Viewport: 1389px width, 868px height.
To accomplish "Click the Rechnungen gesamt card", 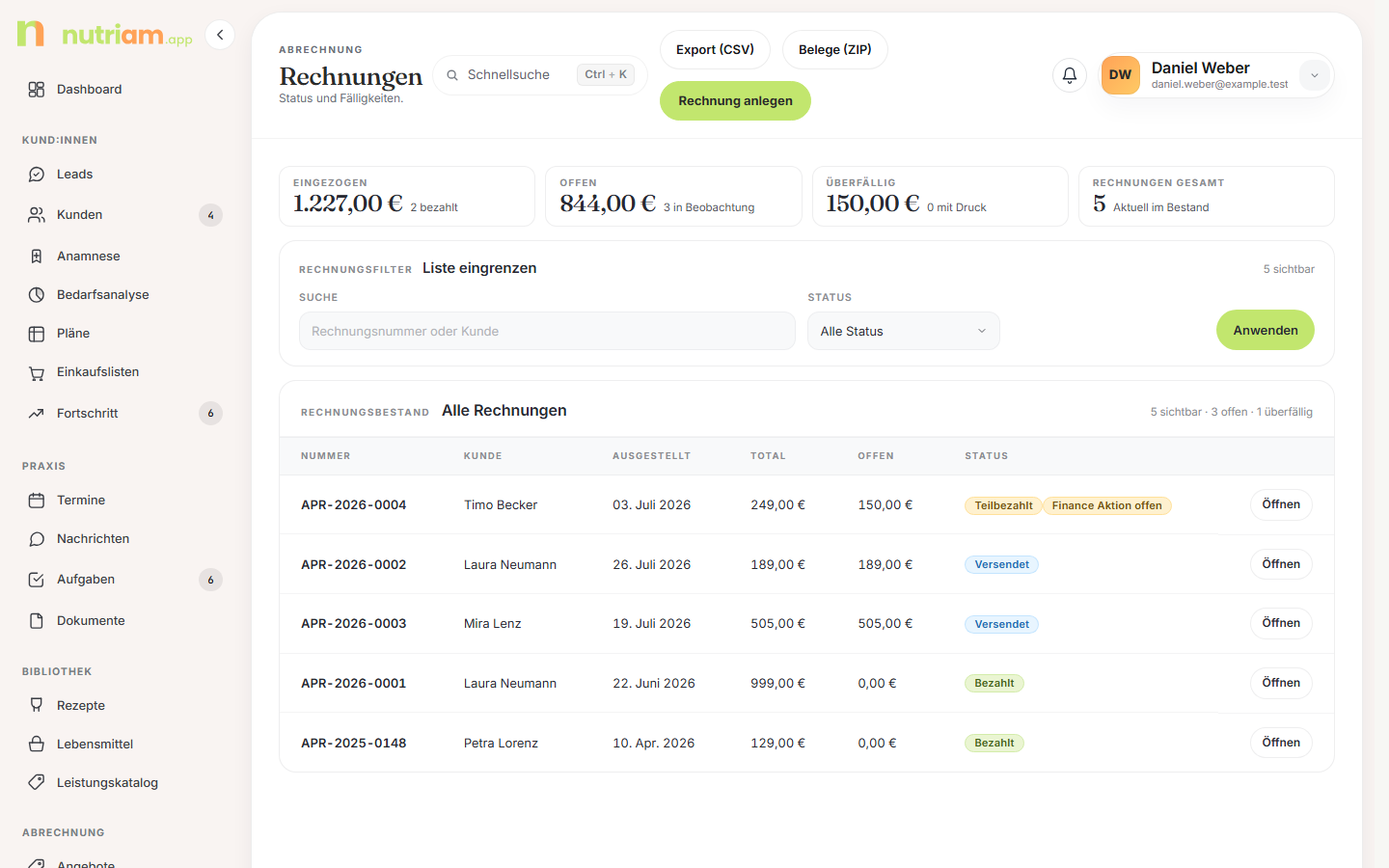I will [1207, 197].
